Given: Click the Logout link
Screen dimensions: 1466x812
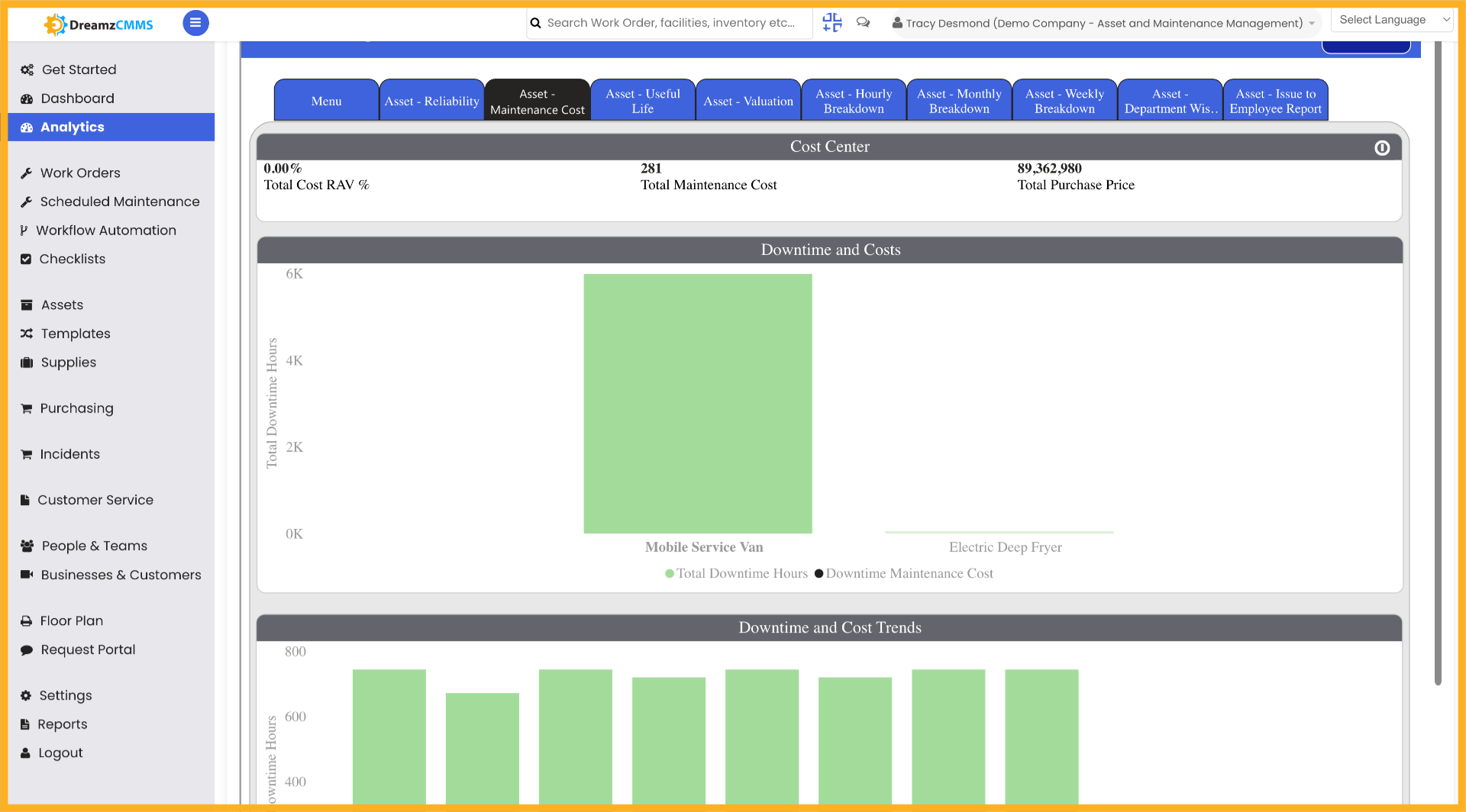Looking at the screenshot, I should click(x=60, y=752).
